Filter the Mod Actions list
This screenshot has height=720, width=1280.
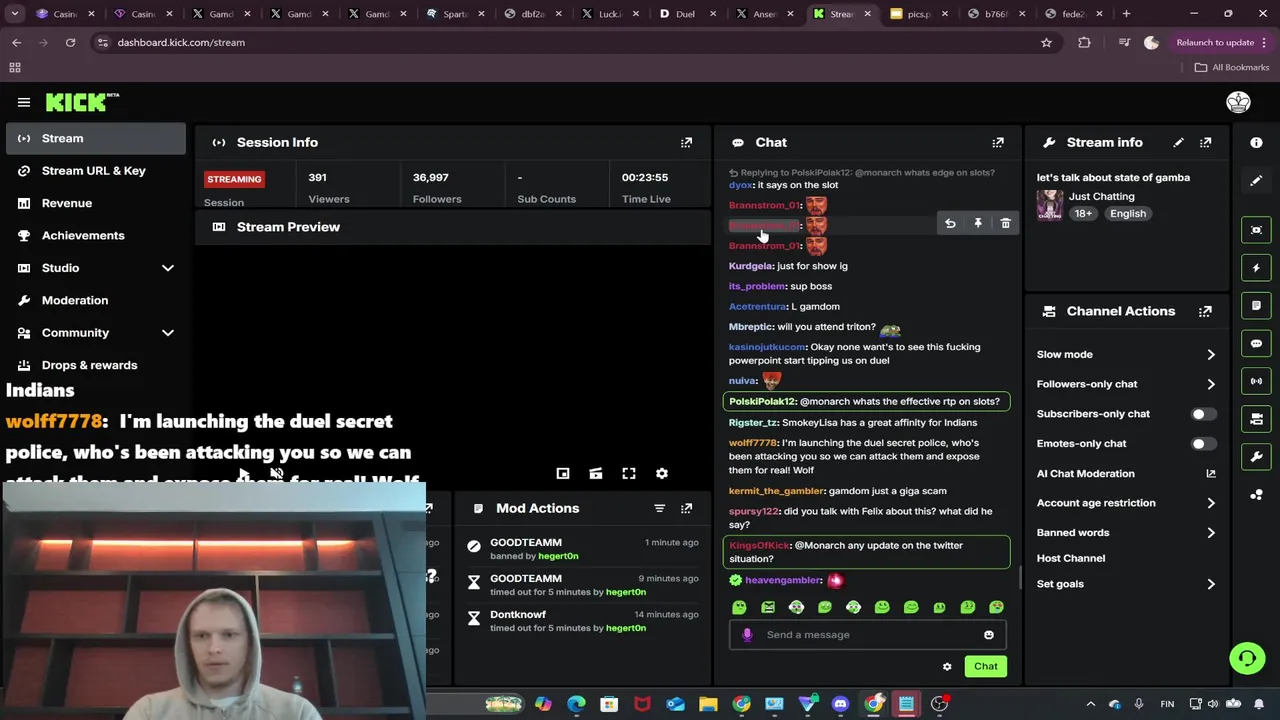659,508
